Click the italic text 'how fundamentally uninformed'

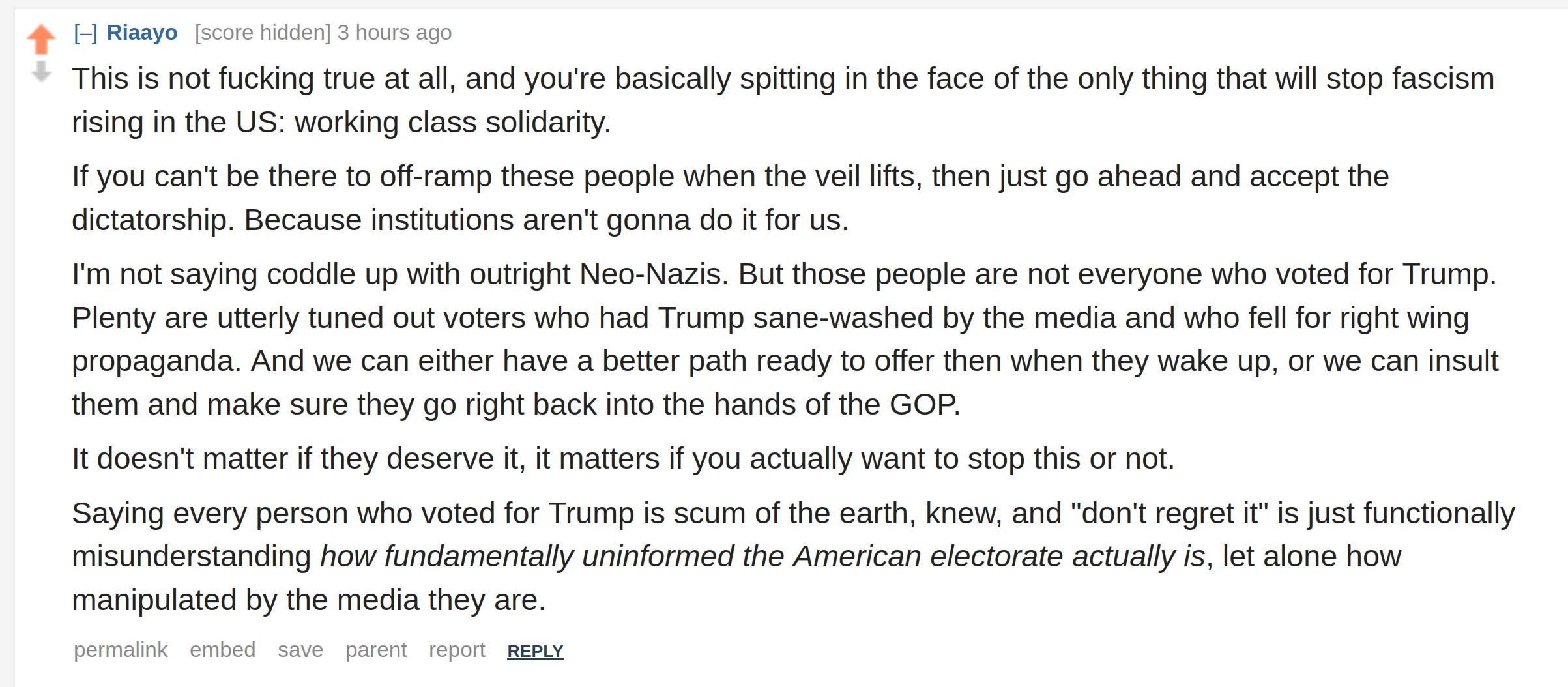527,556
